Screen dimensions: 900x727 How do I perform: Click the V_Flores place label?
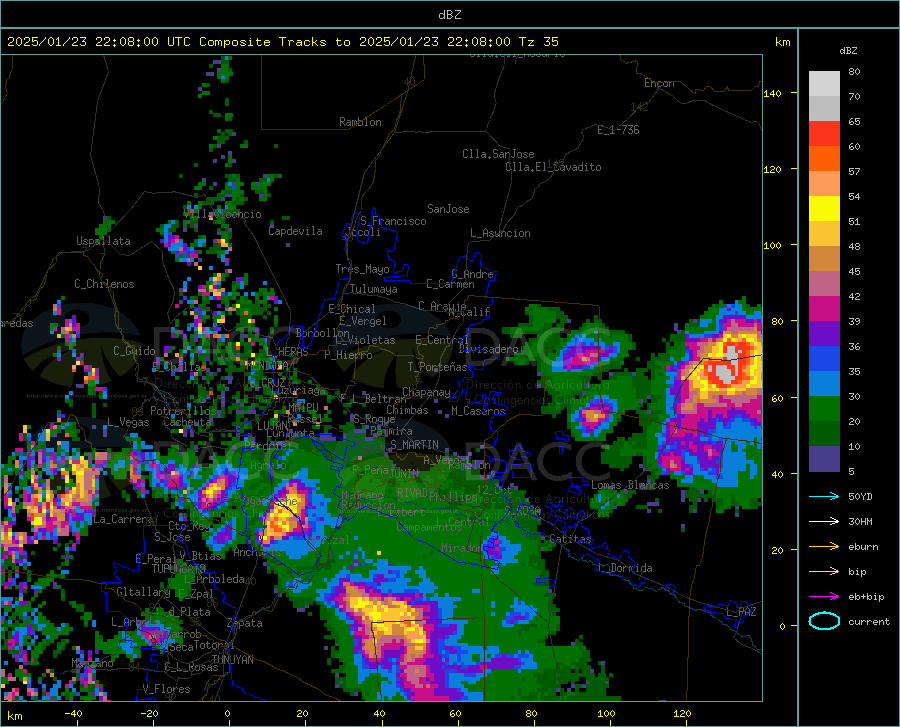pyautogui.click(x=166, y=689)
